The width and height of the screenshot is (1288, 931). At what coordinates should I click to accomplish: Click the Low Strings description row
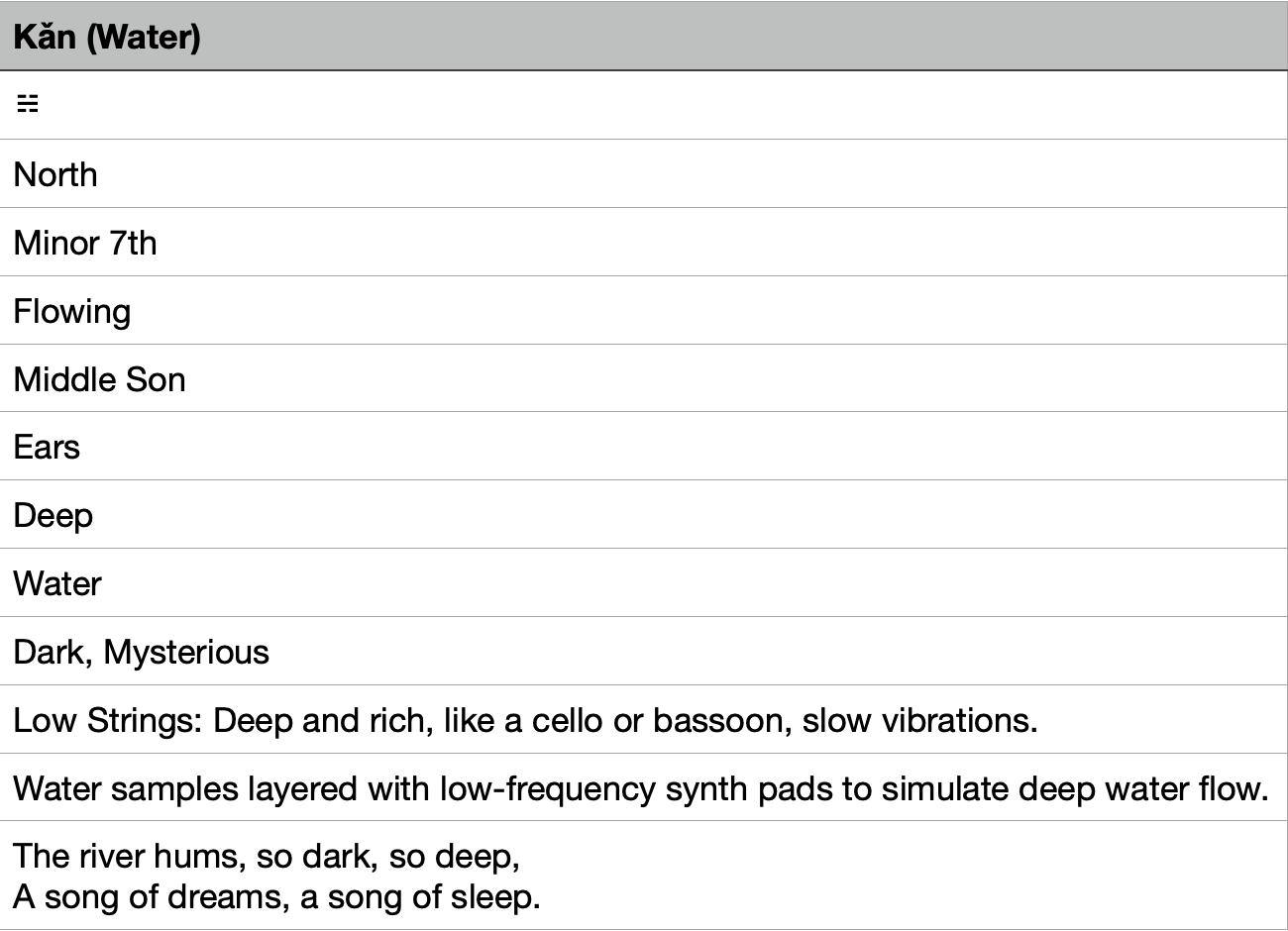tap(525, 720)
